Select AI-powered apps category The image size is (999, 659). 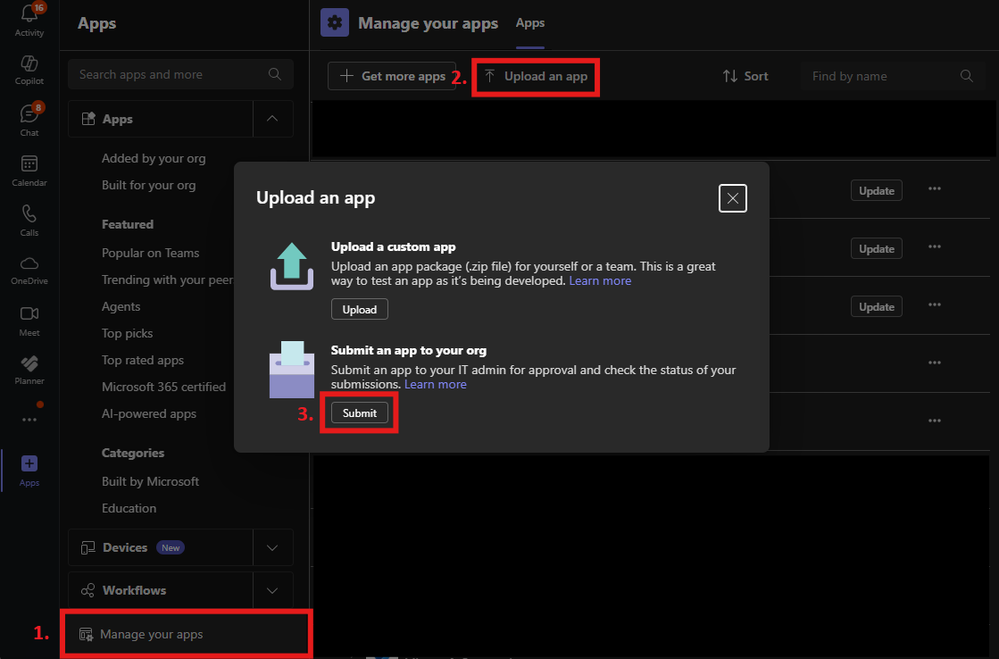[x=149, y=414]
